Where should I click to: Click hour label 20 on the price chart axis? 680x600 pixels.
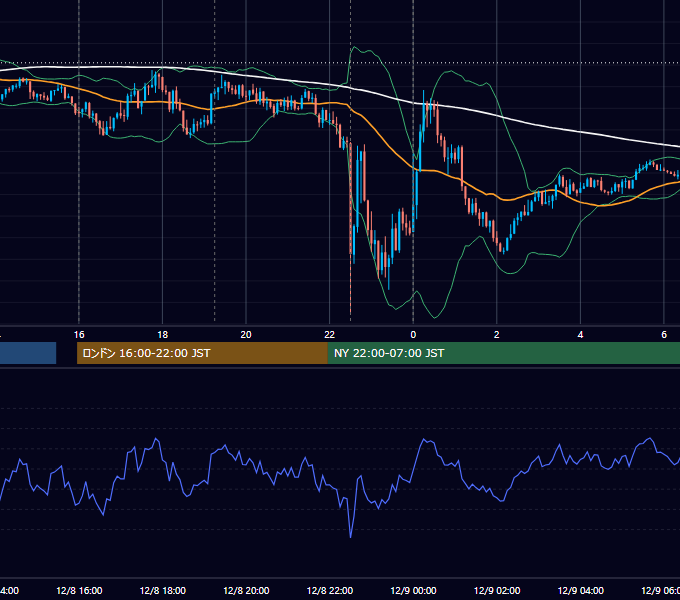tap(246, 335)
